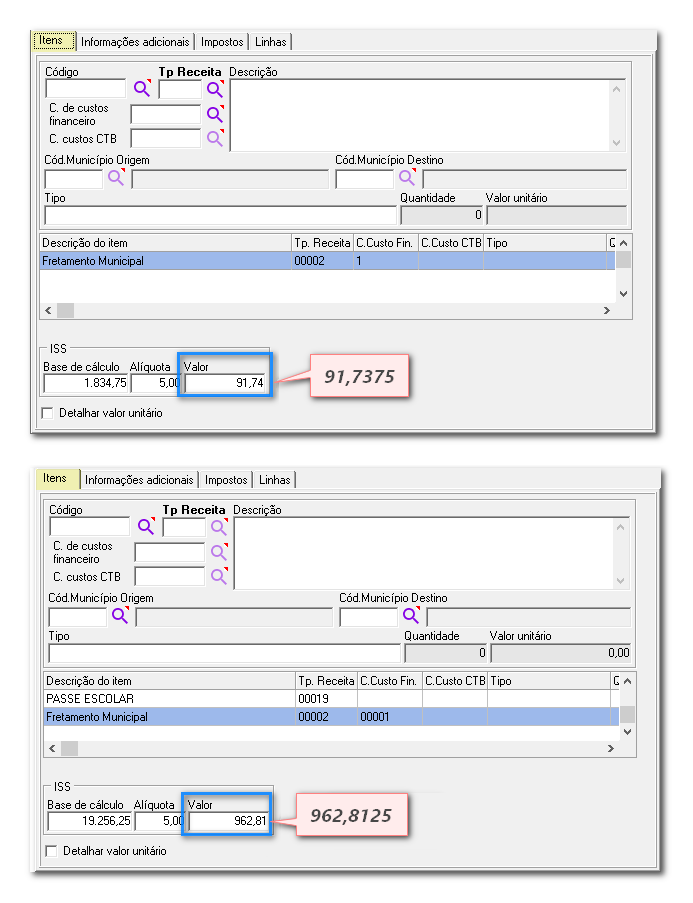Click left scroll arrow in lower grid

[x=52, y=748]
